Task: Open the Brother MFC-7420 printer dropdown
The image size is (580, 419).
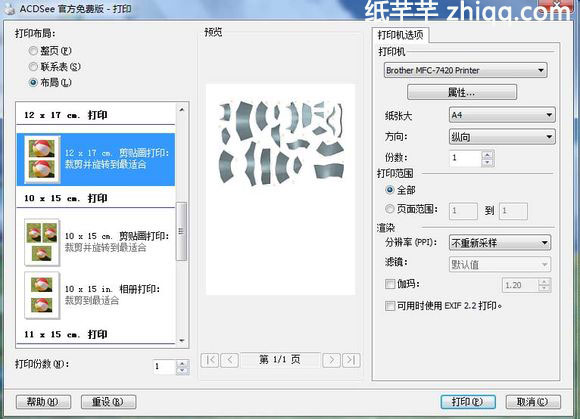Action: (x=466, y=70)
